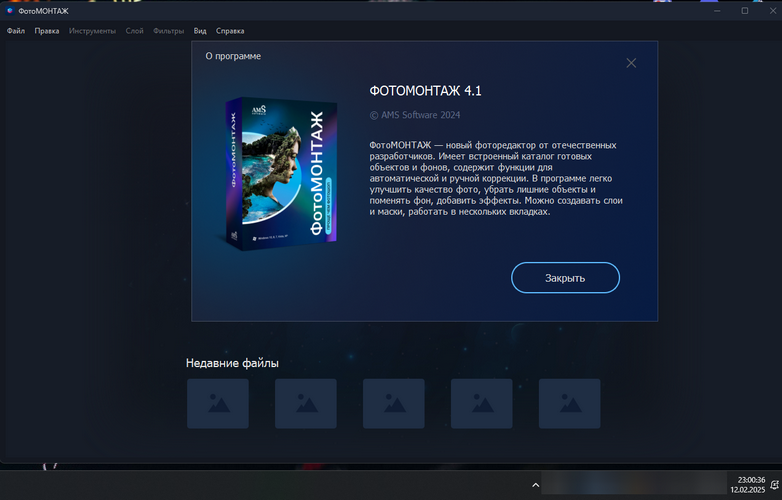Open the Инструменты menu
This screenshot has width=782, height=500.
coord(92,31)
